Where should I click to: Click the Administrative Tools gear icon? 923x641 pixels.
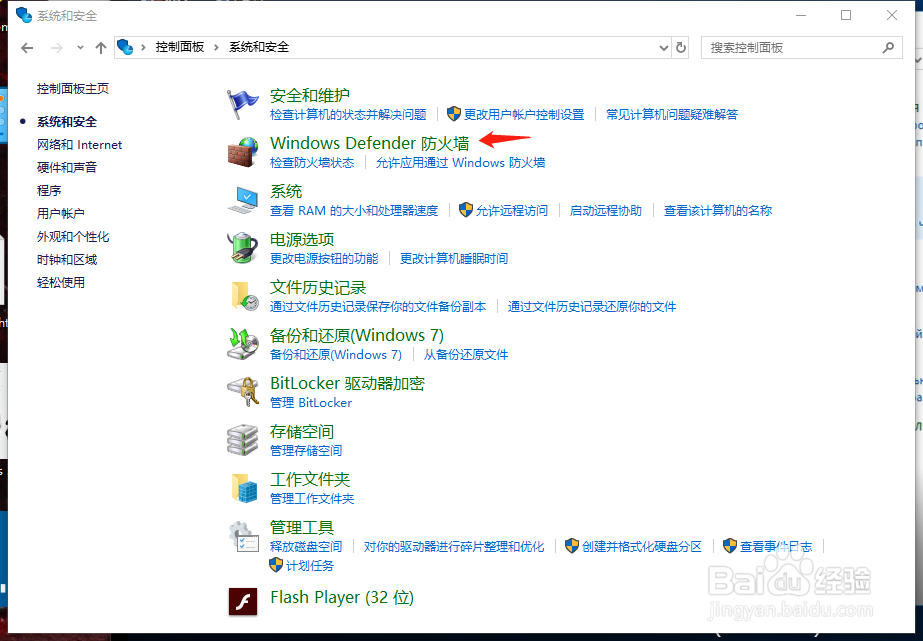243,537
